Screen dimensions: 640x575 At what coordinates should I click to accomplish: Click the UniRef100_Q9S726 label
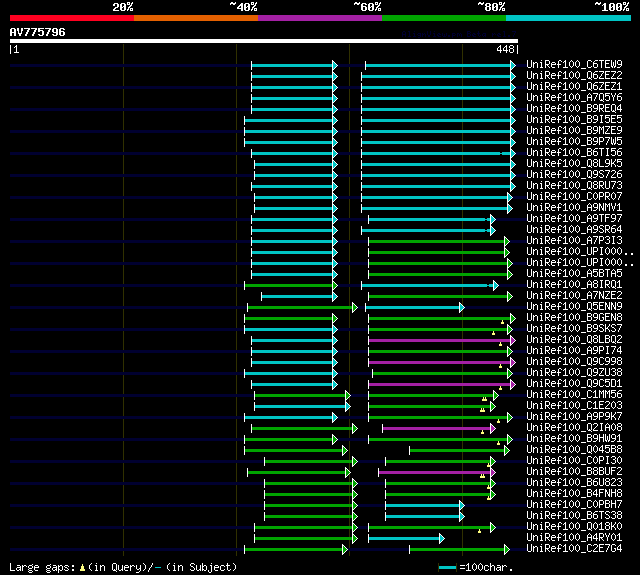[574, 175]
